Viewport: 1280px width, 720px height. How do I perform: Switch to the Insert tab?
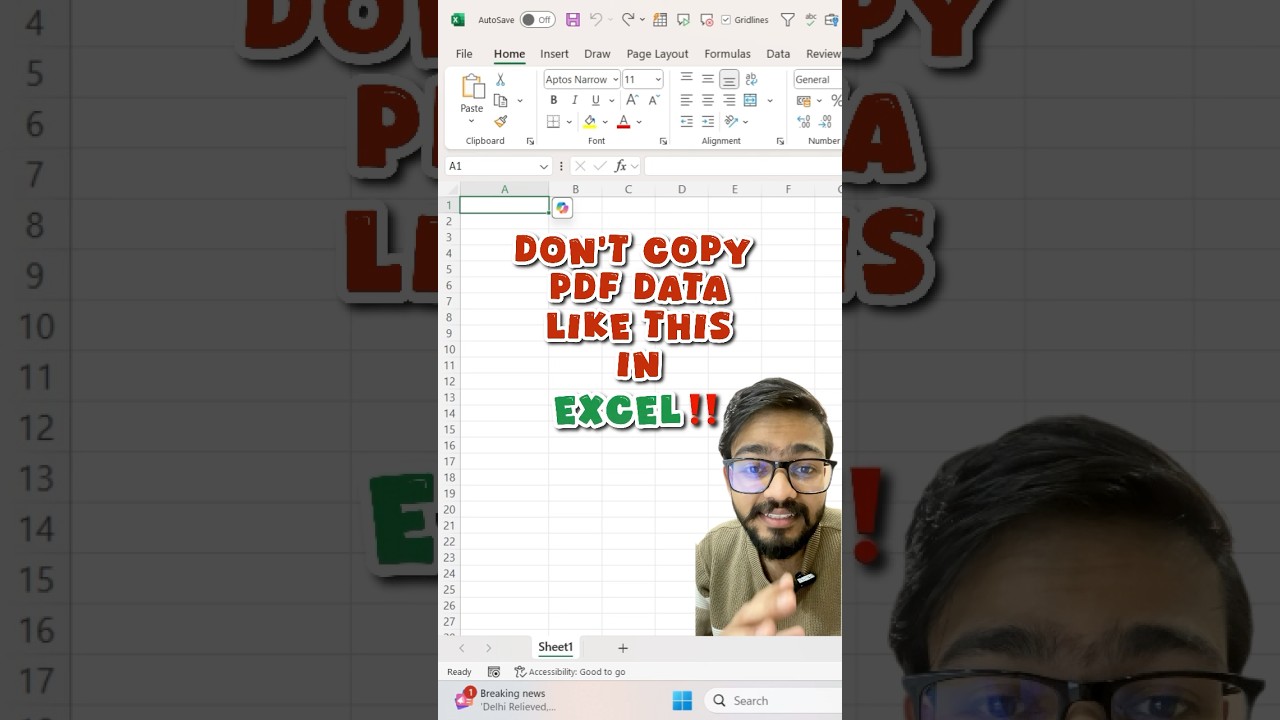point(554,54)
